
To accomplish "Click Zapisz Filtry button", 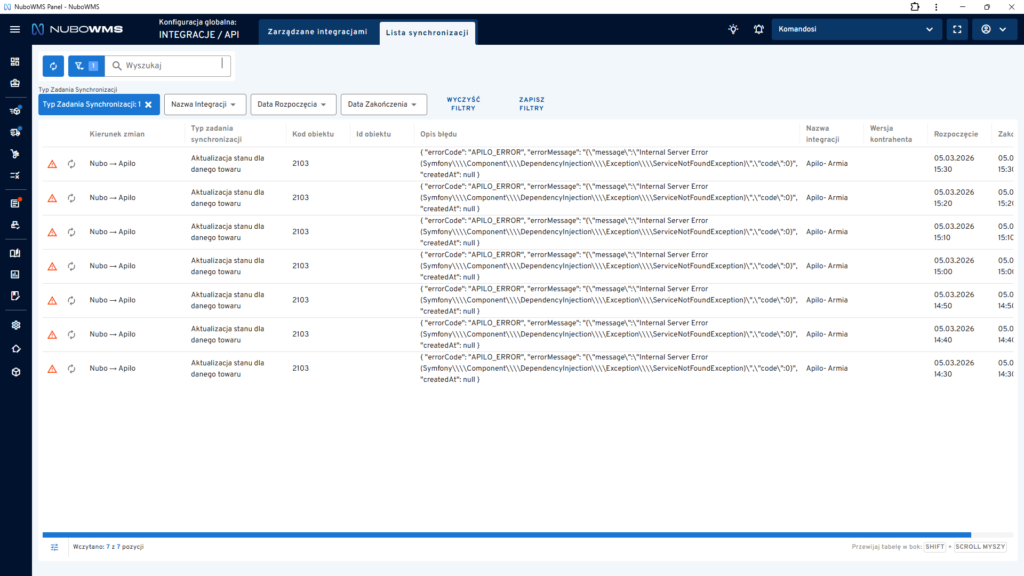I will pyautogui.click(x=531, y=104).
